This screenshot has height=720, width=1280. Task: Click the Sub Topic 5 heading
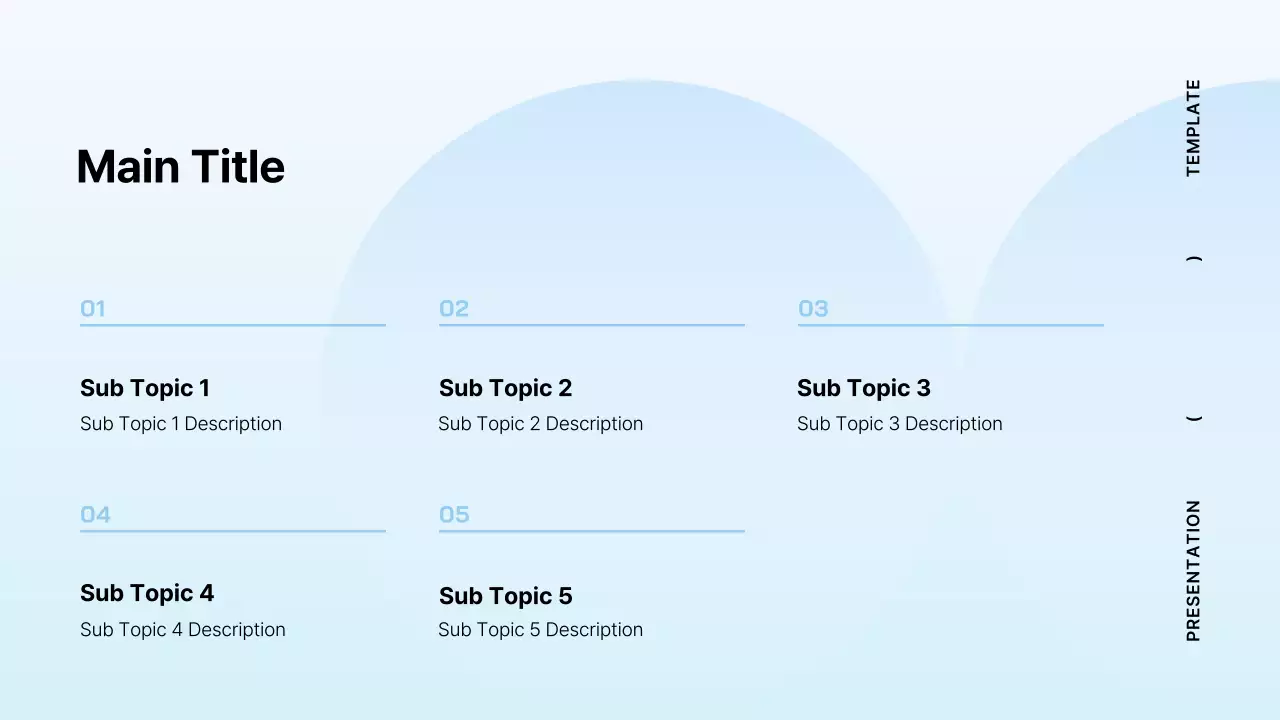[505, 596]
